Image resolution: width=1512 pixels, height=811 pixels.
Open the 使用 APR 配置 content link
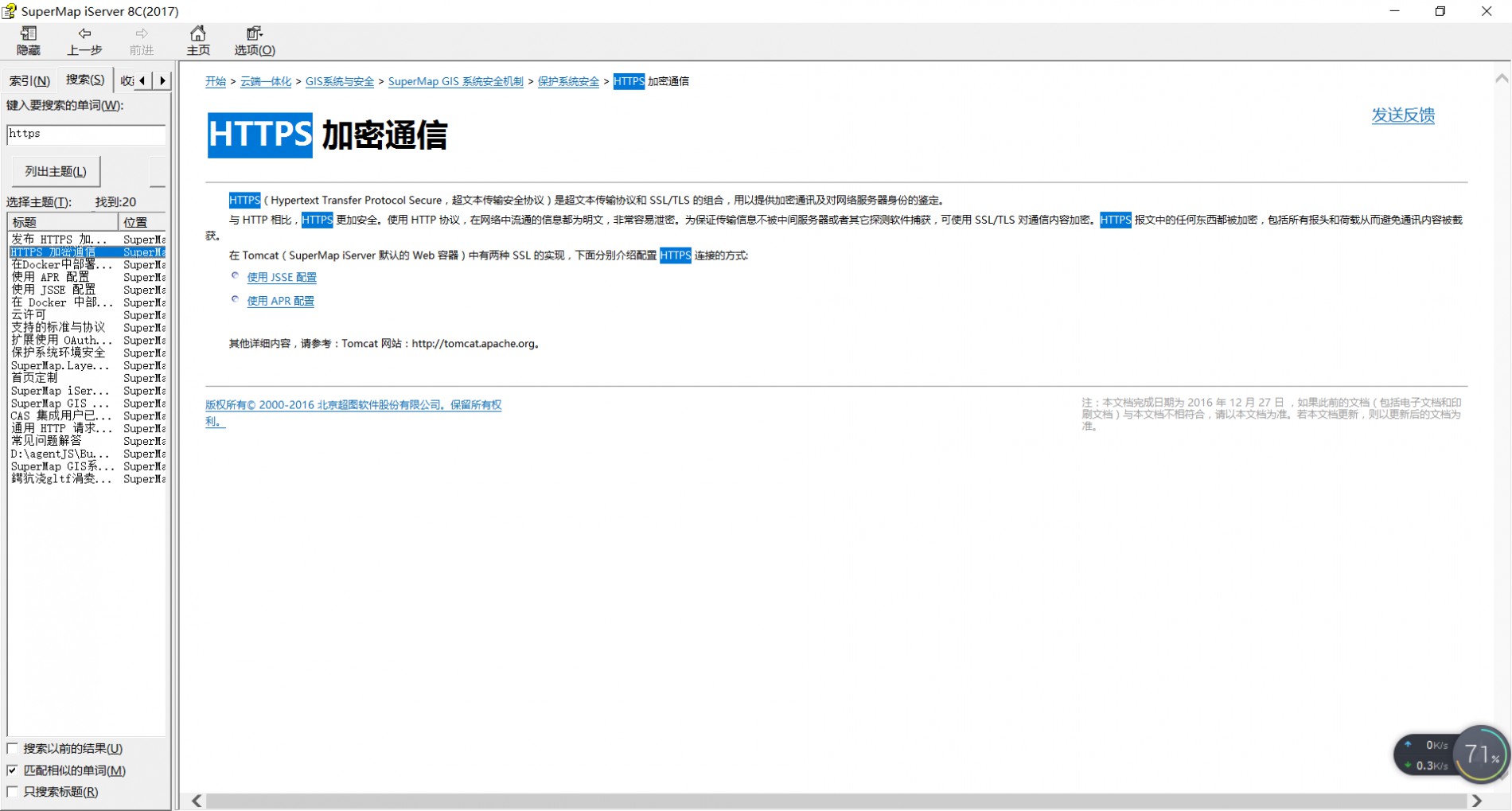[281, 301]
